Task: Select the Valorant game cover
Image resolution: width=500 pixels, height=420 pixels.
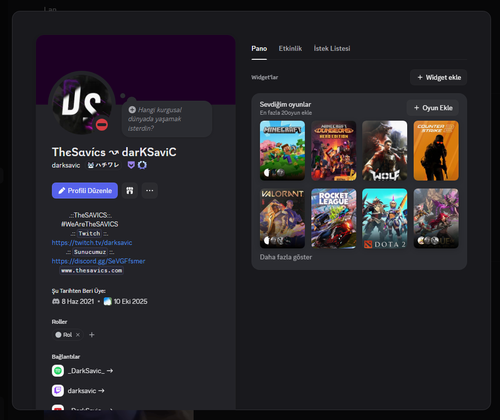Action: [282, 218]
